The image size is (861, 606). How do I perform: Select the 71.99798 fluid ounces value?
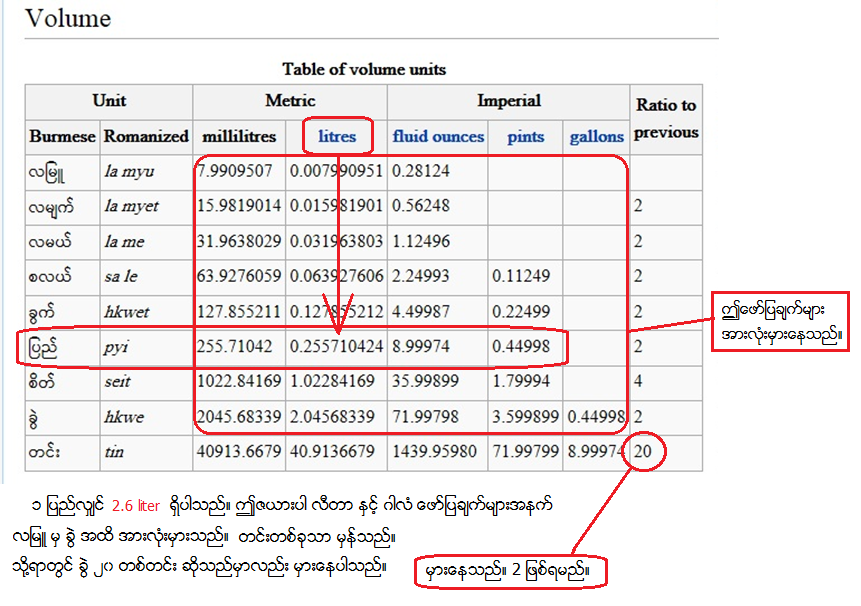425,416
